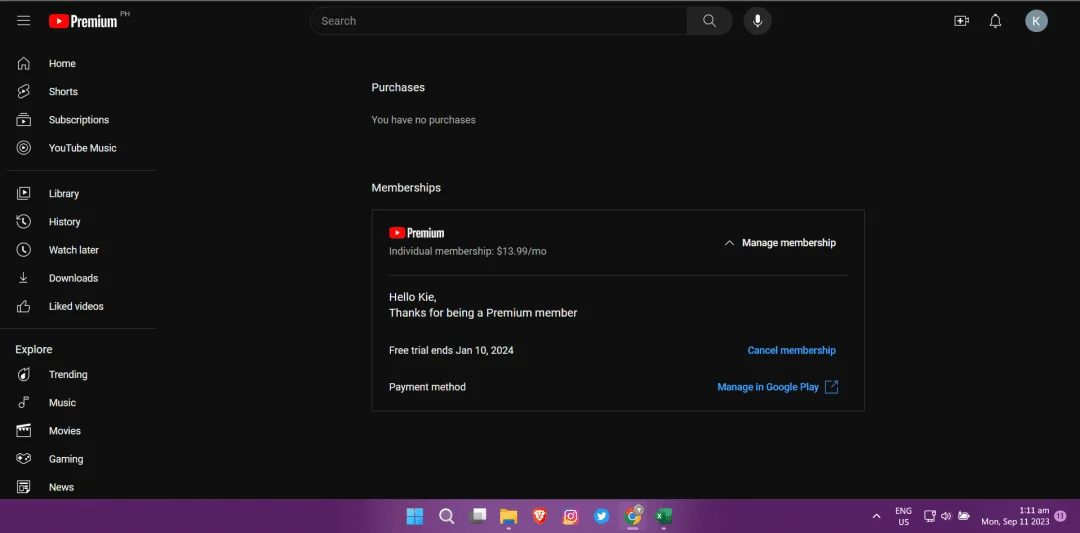Open Windows taskbar search
Screen dimensions: 1080x533
click(446, 516)
